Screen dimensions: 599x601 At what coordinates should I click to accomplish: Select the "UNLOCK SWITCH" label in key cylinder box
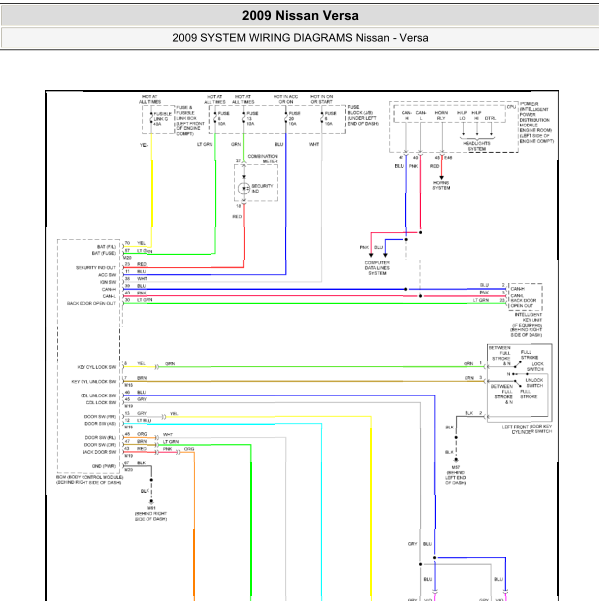click(534, 383)
